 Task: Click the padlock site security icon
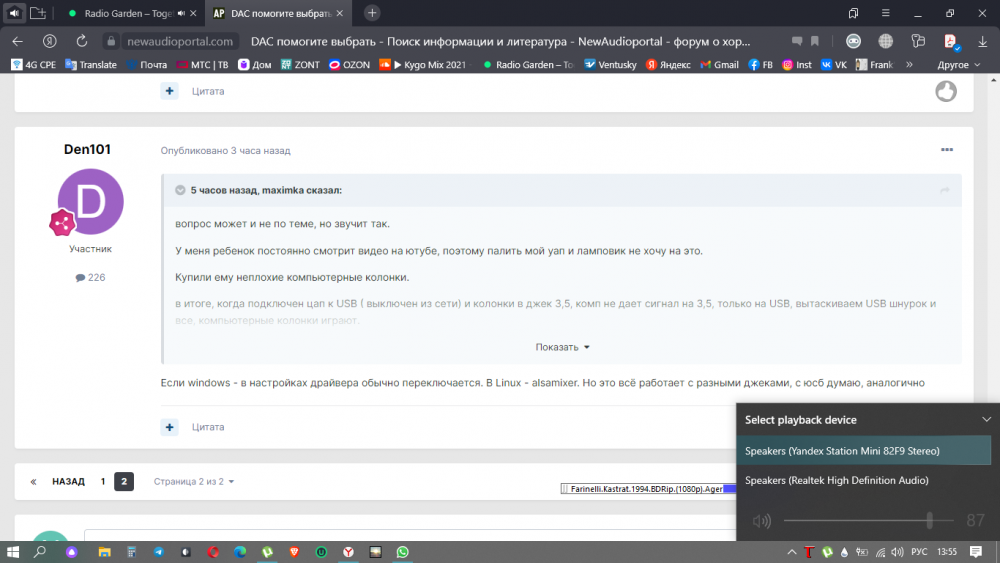coord(111,42)
